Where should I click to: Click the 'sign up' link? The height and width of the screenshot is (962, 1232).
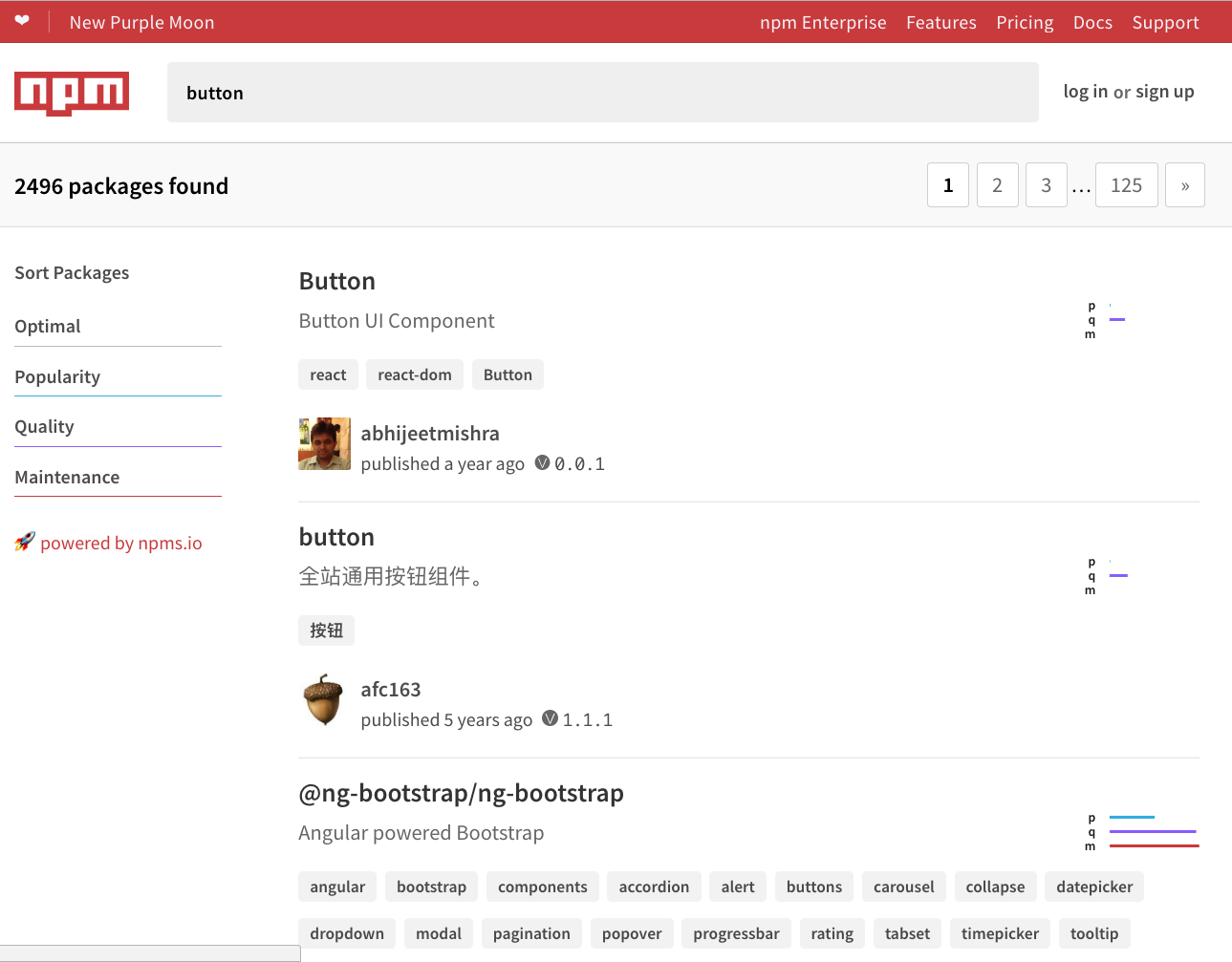[1165, 92]
